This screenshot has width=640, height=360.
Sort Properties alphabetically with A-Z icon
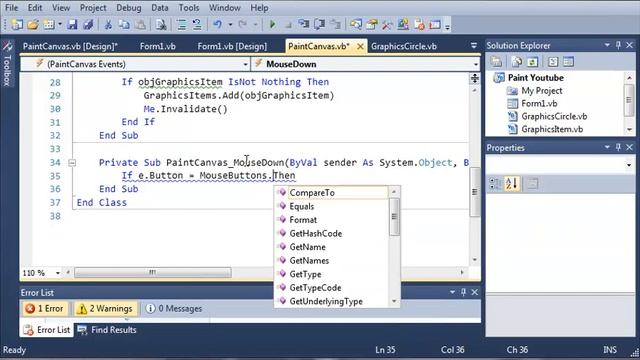pyautogui.click(x=512, y=184)
